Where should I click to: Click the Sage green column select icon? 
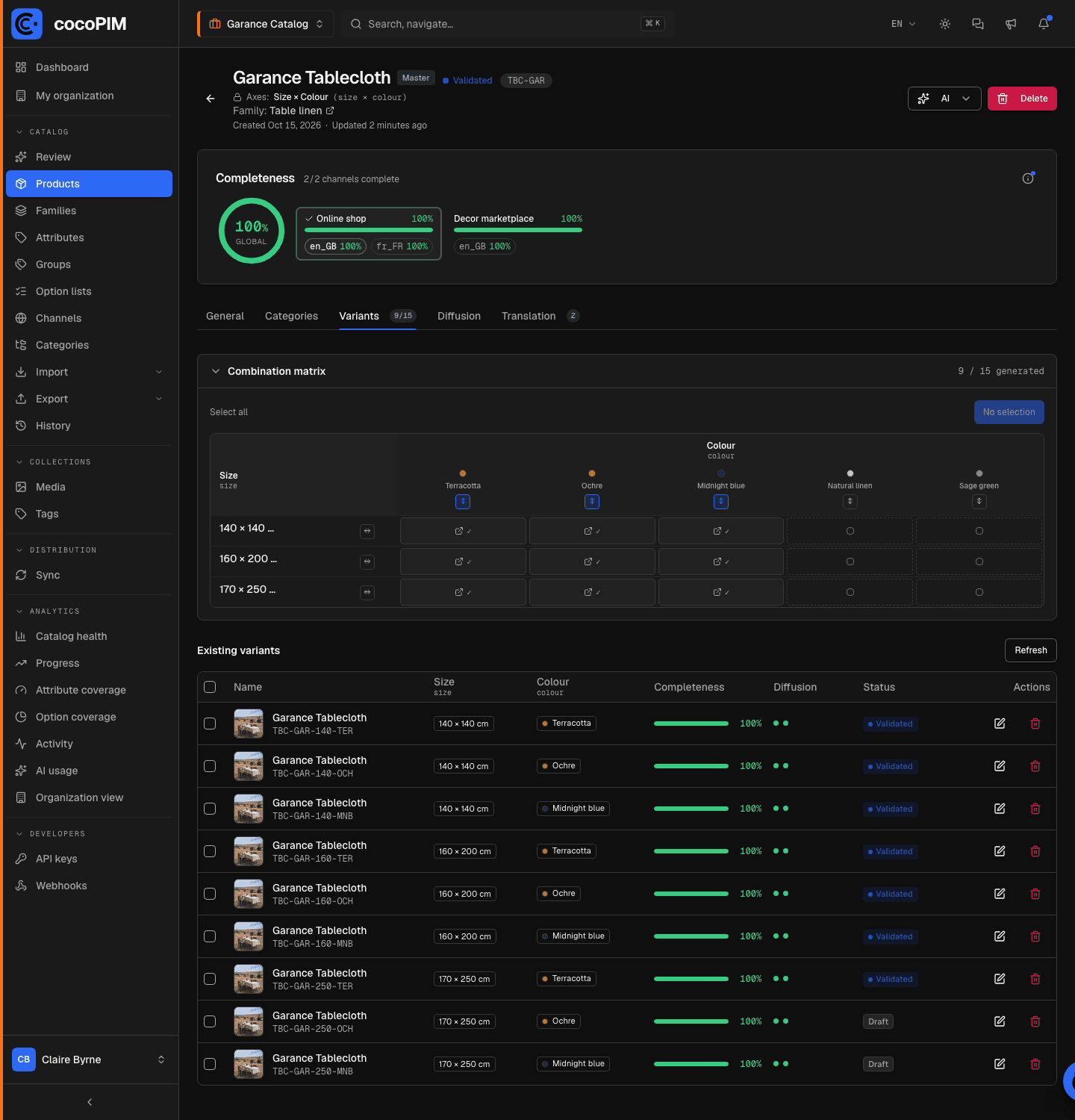(x=979, y=502)
